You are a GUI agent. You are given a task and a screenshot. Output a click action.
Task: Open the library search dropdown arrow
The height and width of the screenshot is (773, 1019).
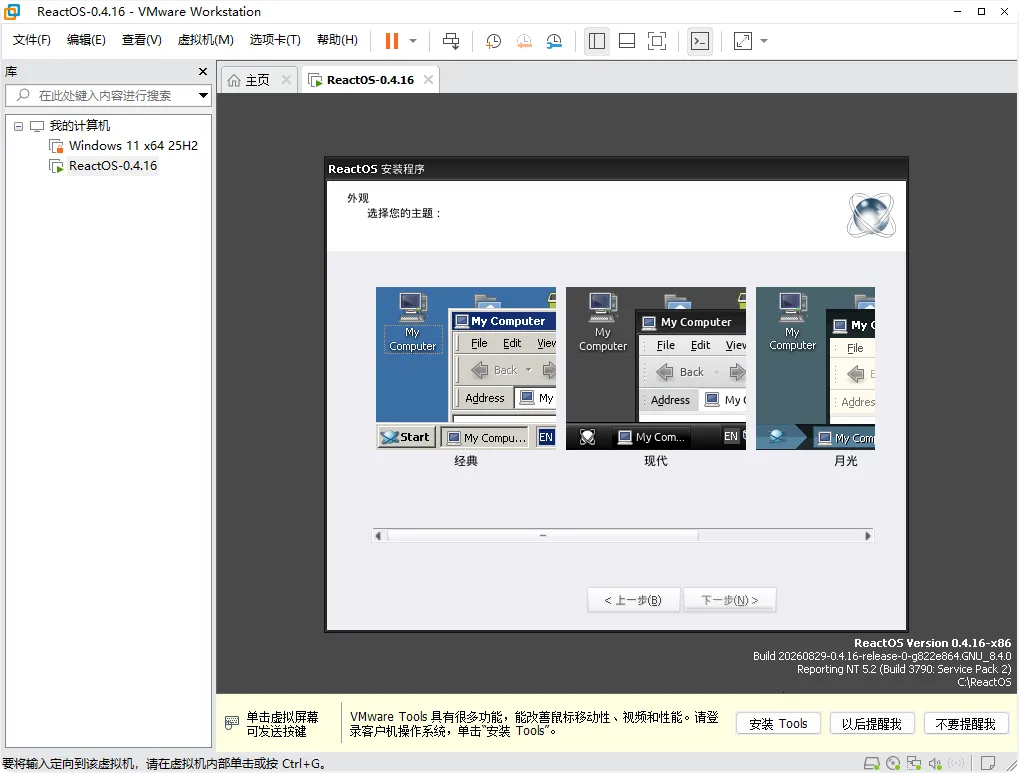pos(203,96)
